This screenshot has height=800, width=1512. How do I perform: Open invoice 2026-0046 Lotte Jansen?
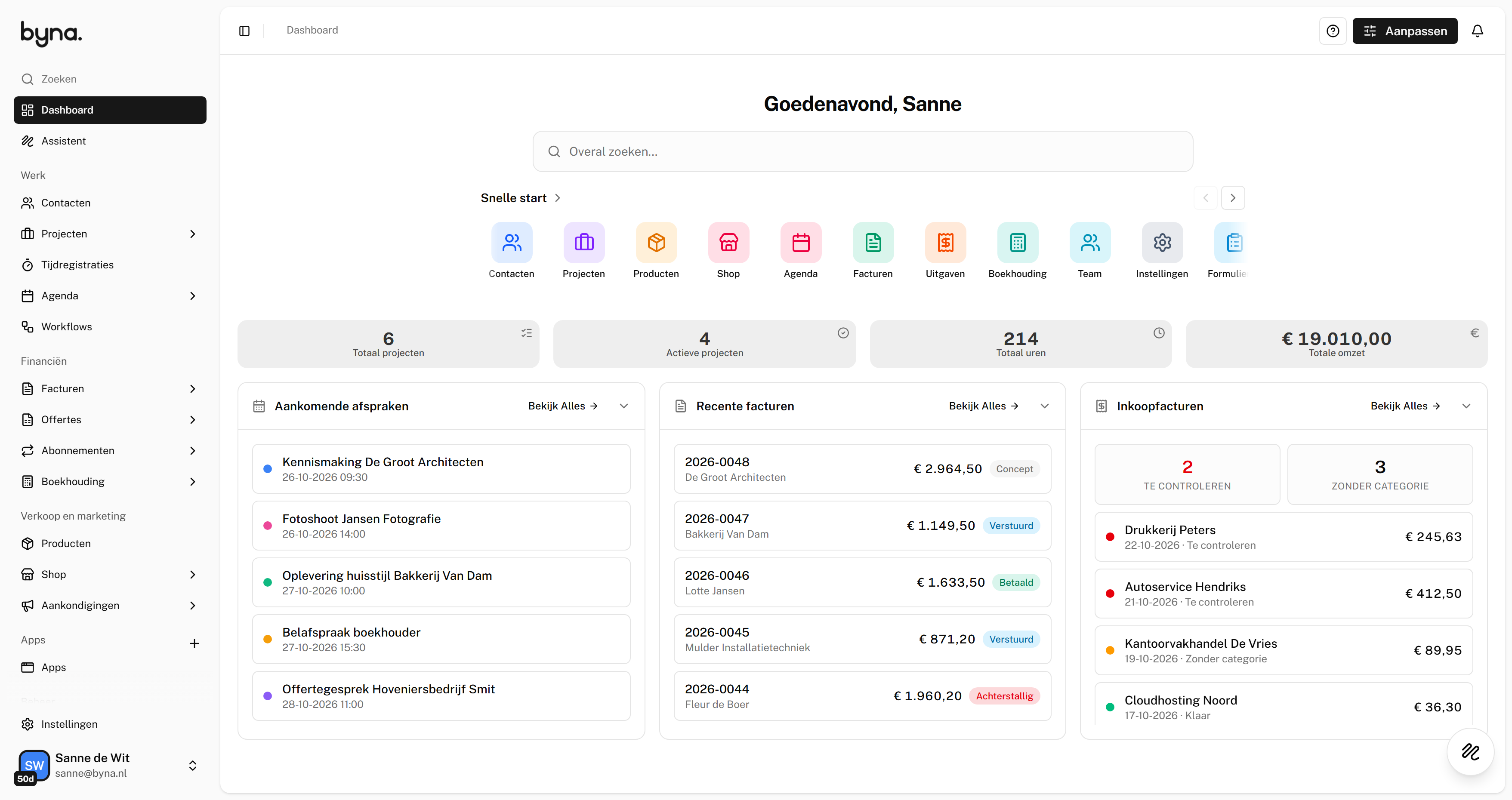pos(862,582)
